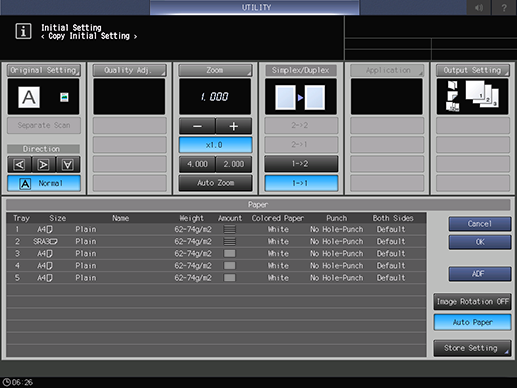
Task: Click the original document preview thumbnail
Action: 43,97
